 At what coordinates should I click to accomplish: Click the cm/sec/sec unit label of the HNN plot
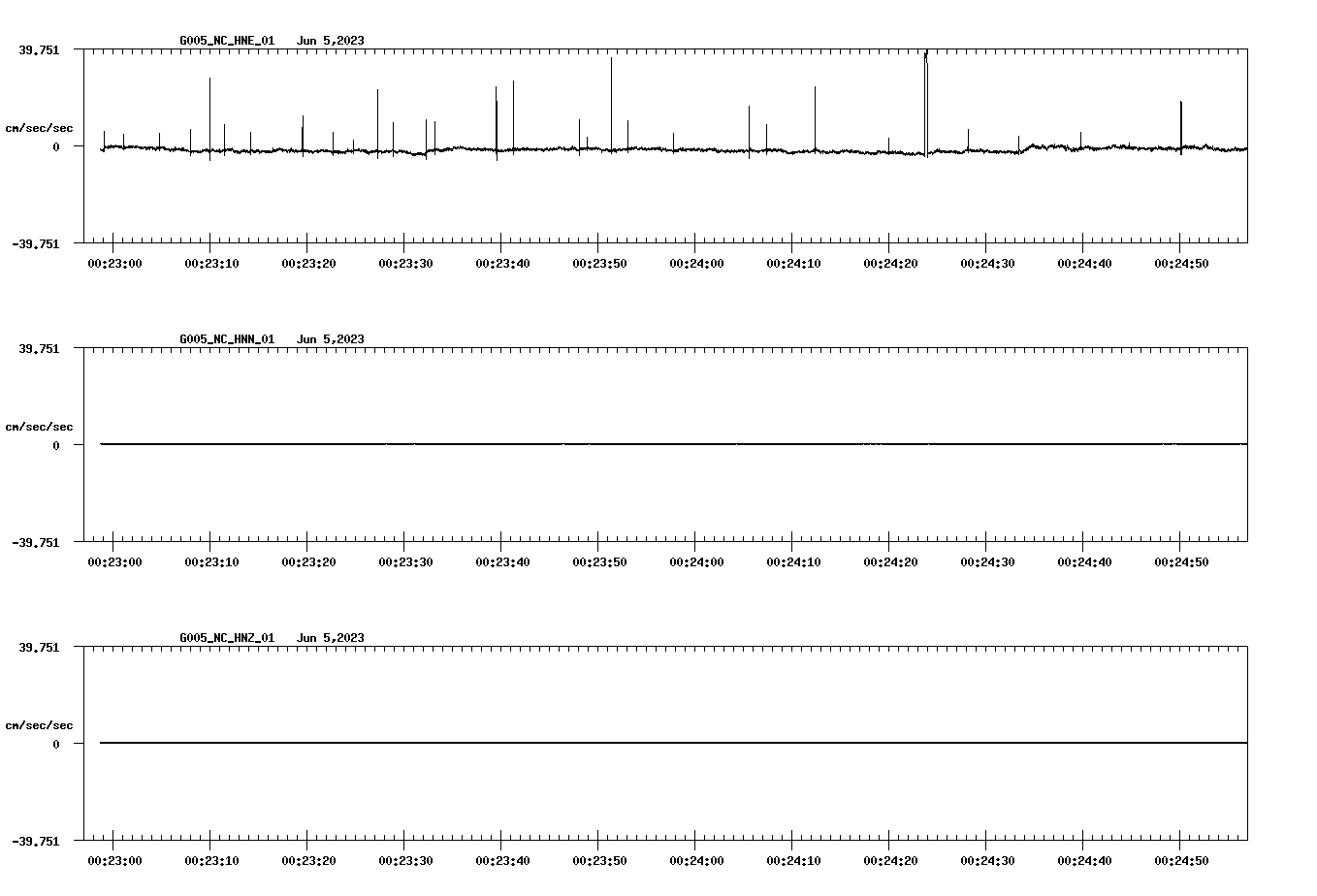coord(40,426)
